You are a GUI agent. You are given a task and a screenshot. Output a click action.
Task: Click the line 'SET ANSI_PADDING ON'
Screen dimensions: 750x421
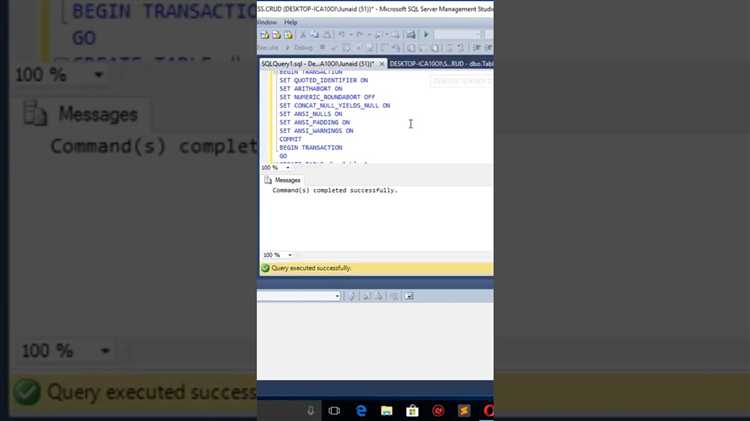(315, 122)
